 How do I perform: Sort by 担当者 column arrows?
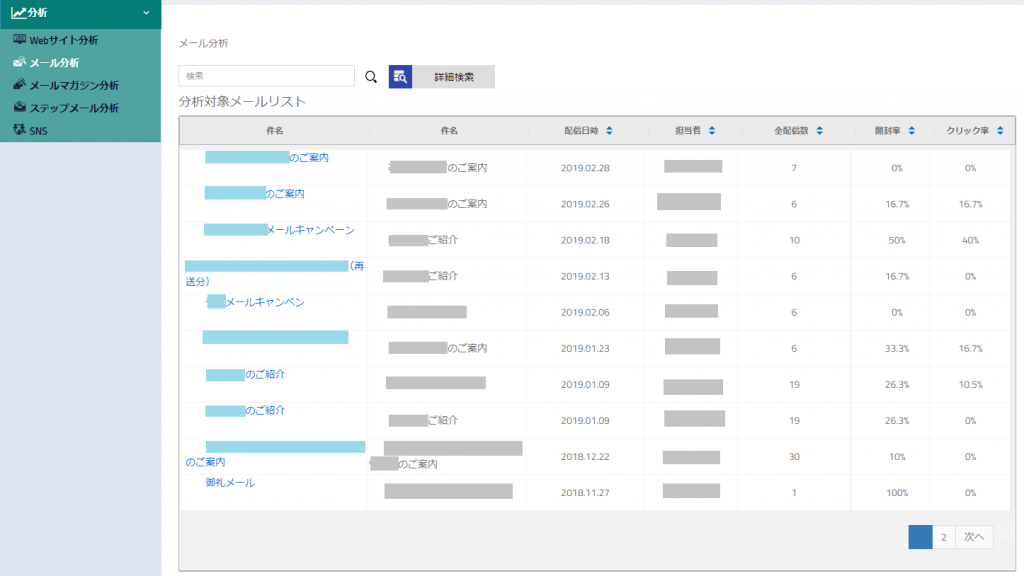point(712,131)
